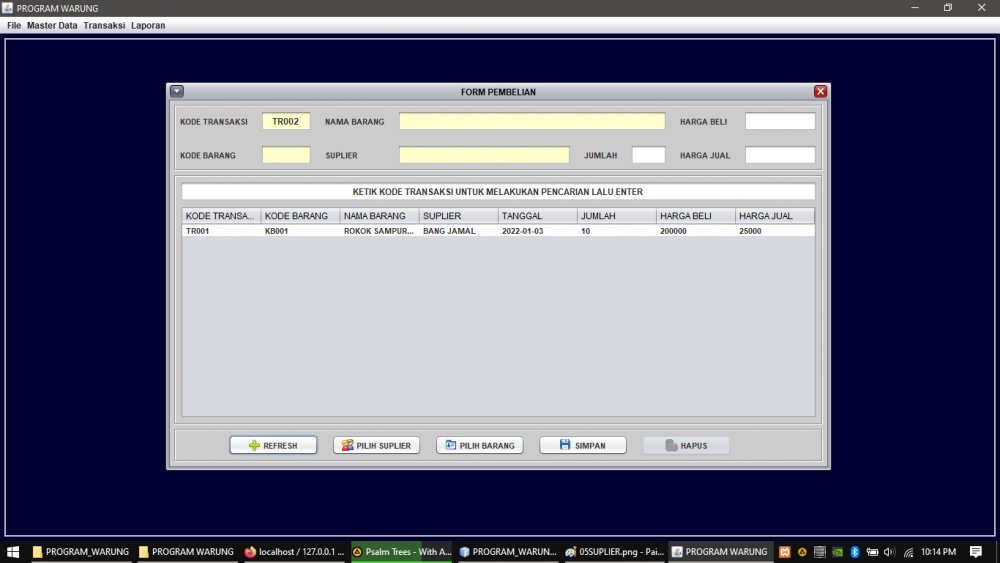Open the Windows notification center icon
This screenshot has height=563, width=1000.
[x=976, y=552]
